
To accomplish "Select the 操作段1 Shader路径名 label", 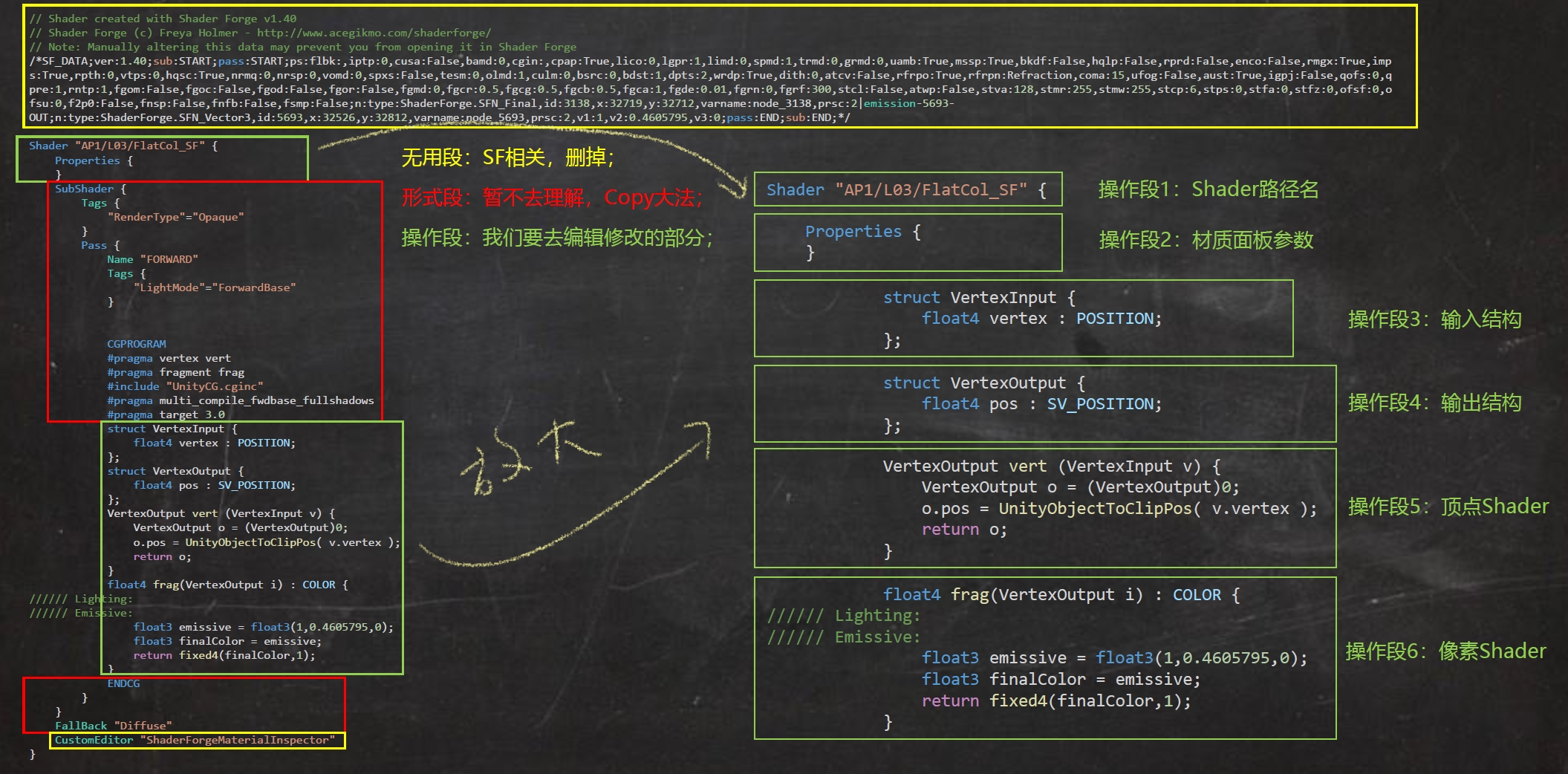I will [x=1208, y=189].
